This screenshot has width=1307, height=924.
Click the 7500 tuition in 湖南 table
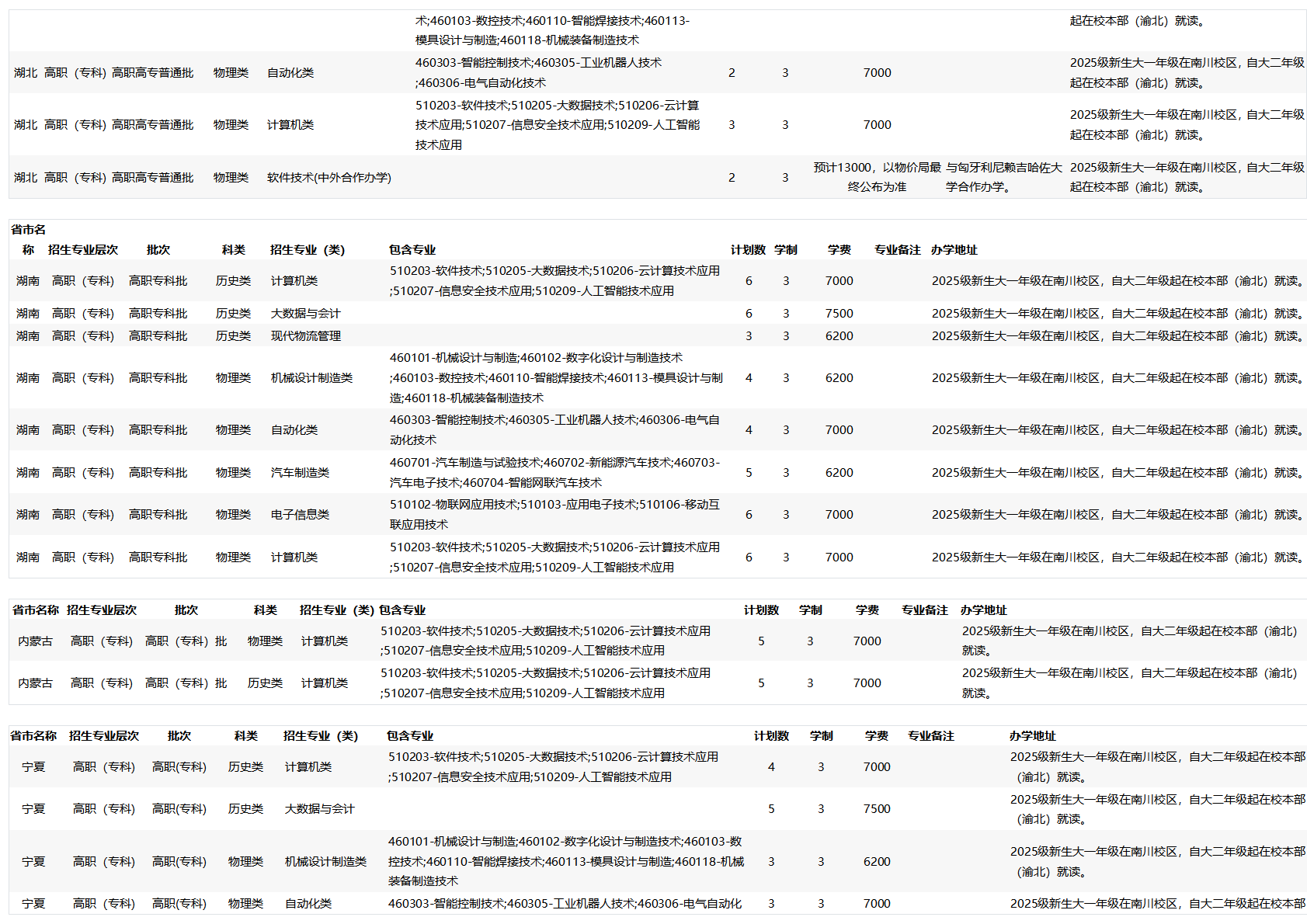(x=839, y=314)
